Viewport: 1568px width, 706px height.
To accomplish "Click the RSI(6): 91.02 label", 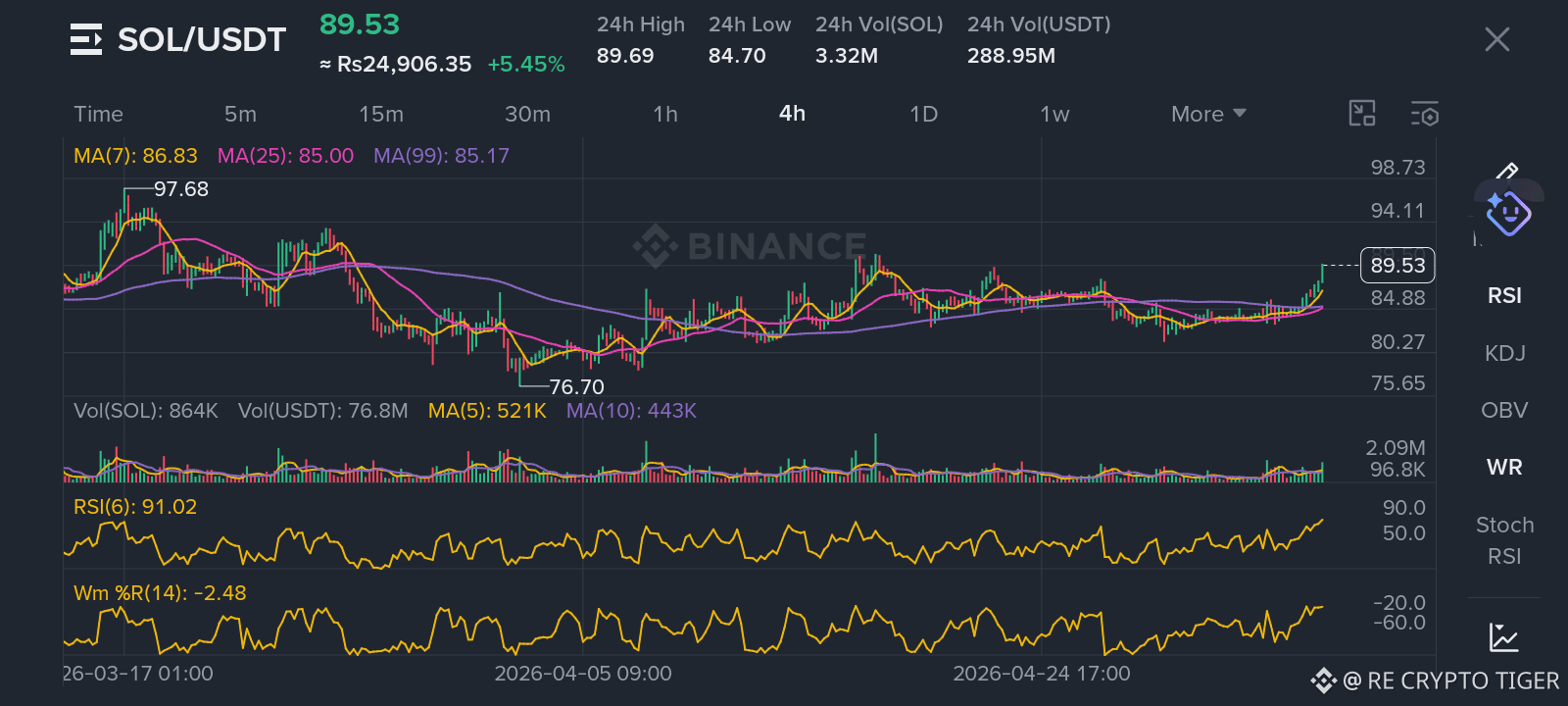I will click(135, 507).
